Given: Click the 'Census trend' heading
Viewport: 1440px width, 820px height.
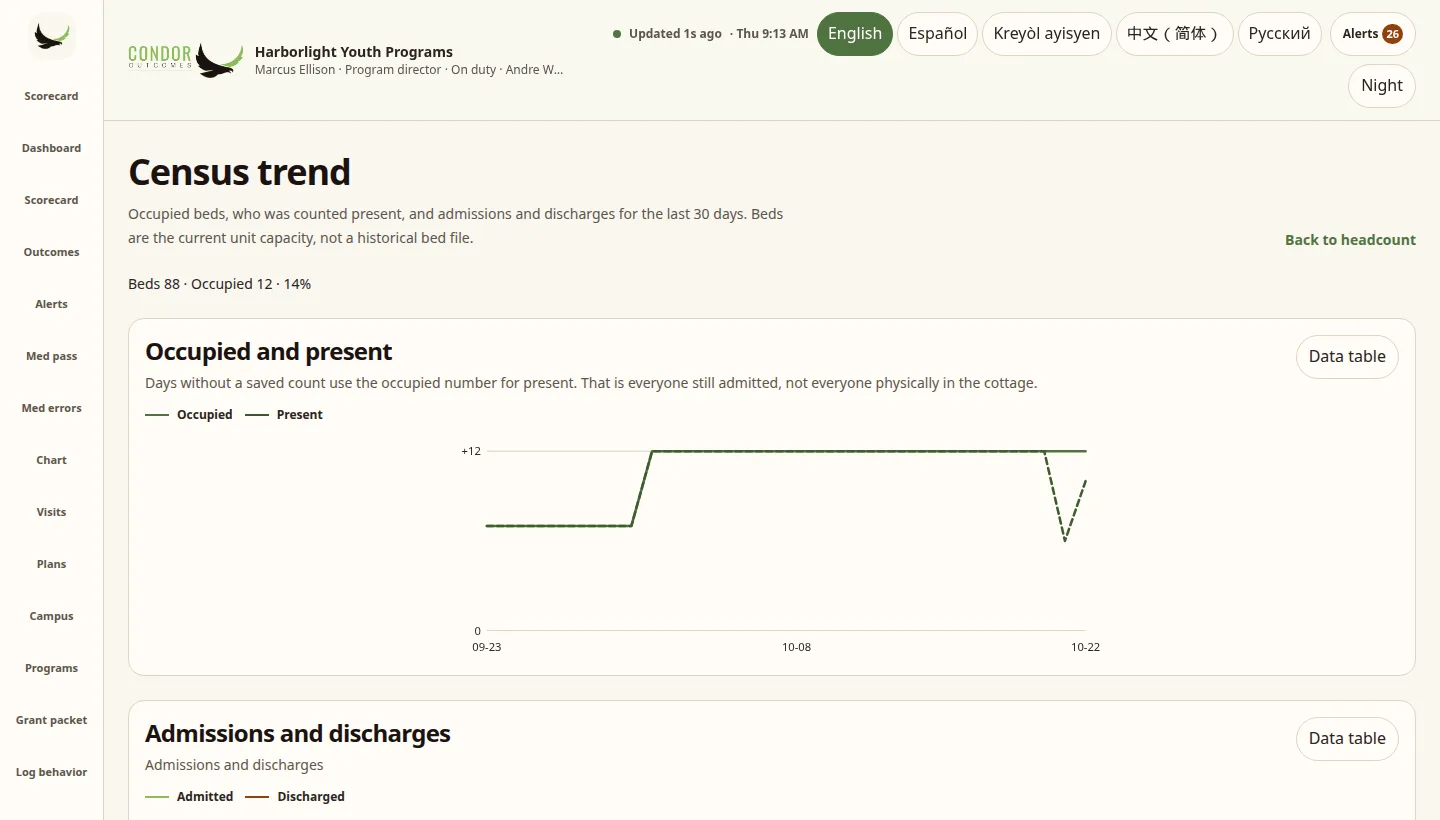Looking at the screenshot, I should (240, 172).
